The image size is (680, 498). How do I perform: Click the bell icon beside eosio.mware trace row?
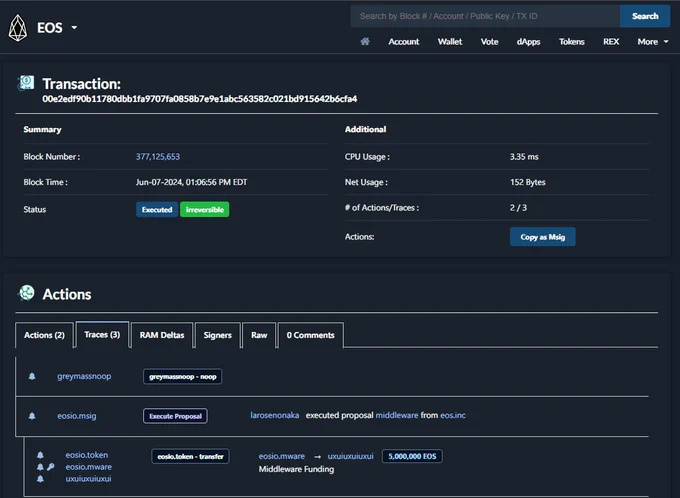[x=40, y=467]
